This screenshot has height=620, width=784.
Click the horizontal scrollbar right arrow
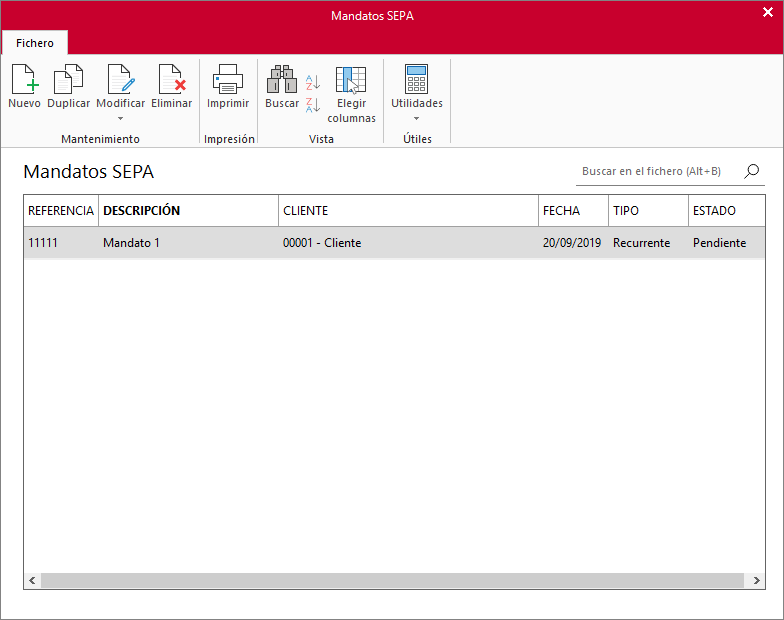tap(755, 581)
